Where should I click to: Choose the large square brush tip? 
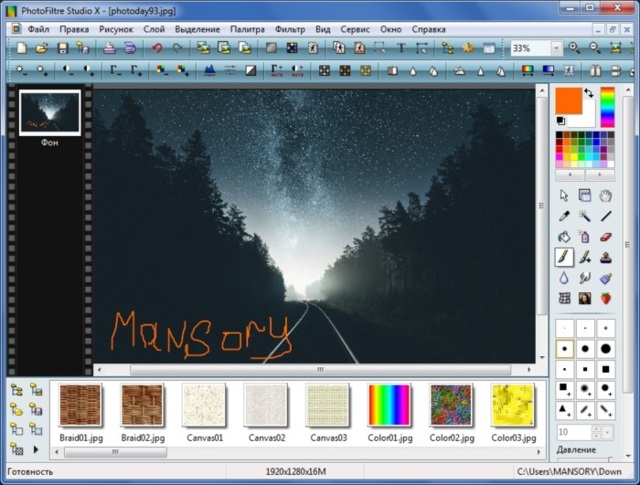(606, 369)
